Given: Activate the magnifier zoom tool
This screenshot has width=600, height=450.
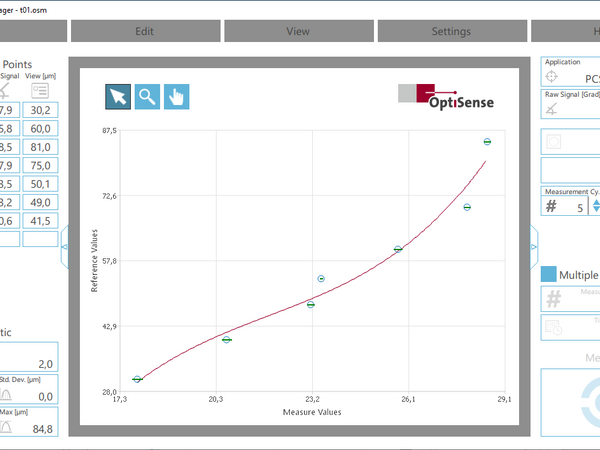Looking at the screenshot, I should point(147,96).
